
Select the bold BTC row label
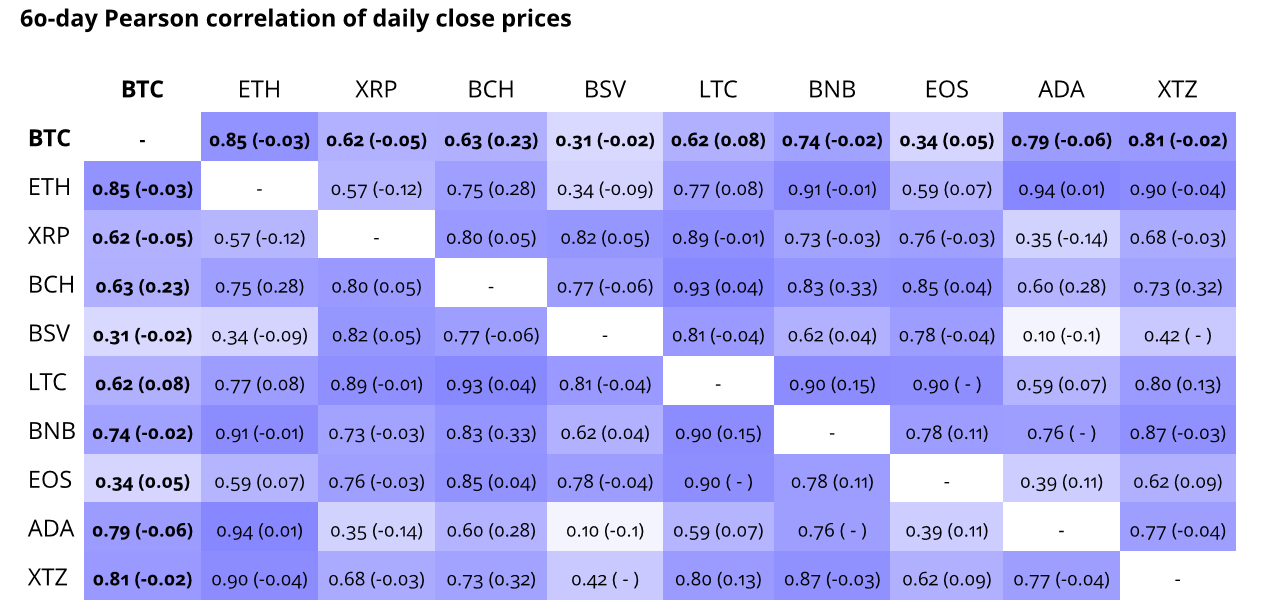tap(50, 138)
